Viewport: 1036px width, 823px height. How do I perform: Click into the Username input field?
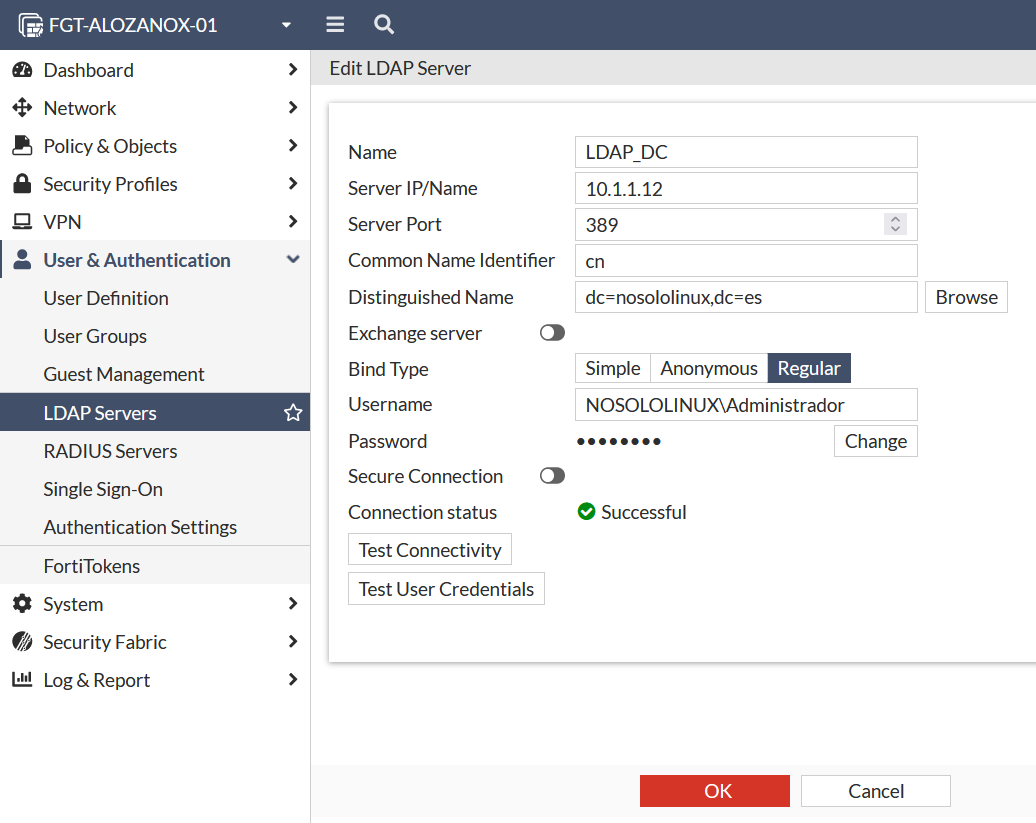745,405
